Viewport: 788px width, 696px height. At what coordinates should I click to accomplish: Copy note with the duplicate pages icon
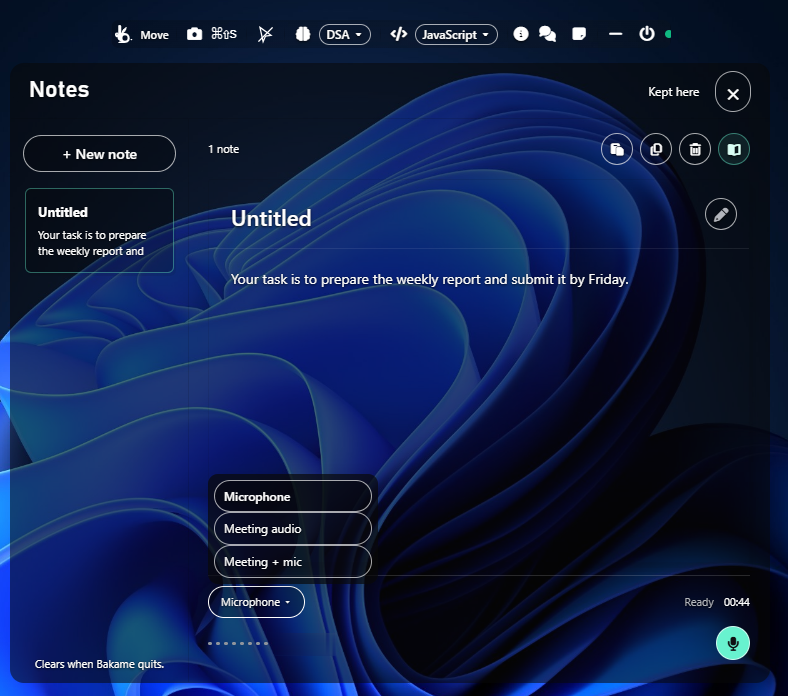tap(656, 149)
